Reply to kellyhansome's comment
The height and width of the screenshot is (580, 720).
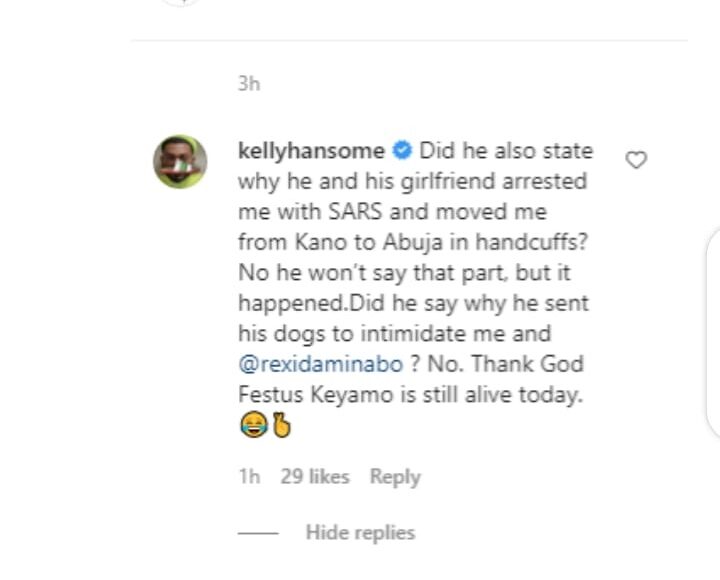click(x=395, y=477)
